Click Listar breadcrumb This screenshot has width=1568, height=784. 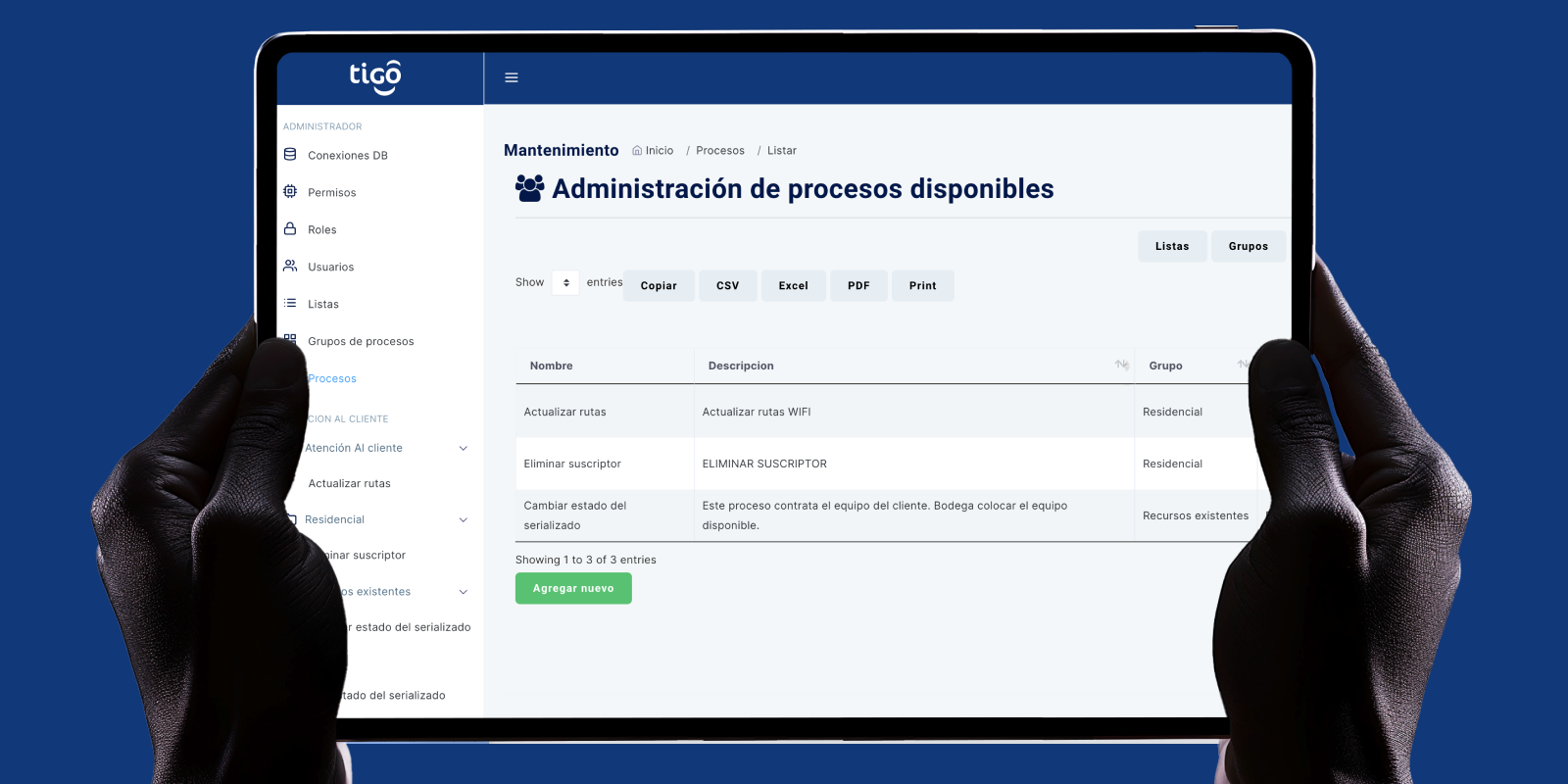782,151
